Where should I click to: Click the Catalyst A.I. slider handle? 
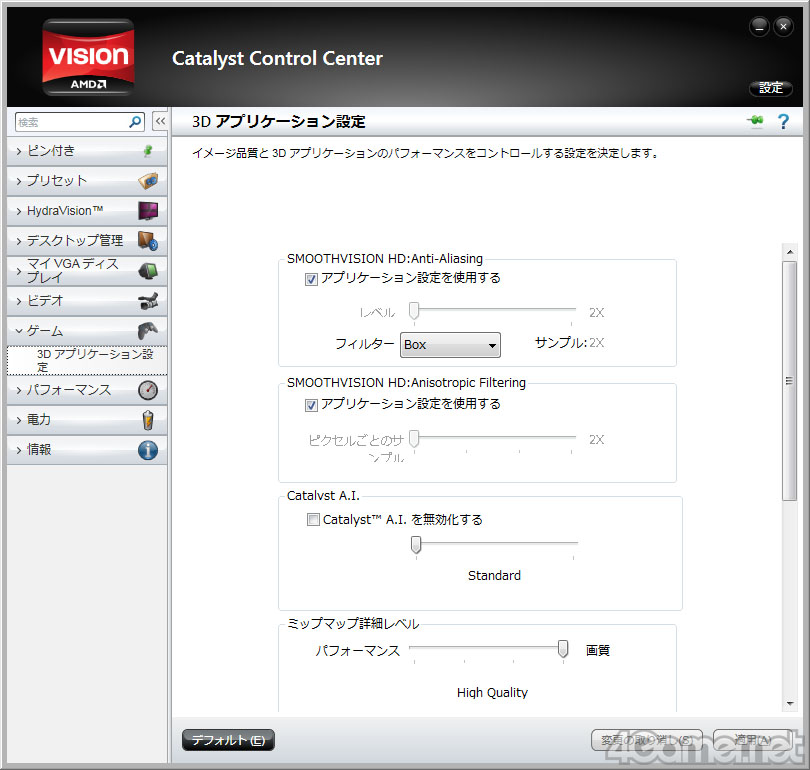416,545
